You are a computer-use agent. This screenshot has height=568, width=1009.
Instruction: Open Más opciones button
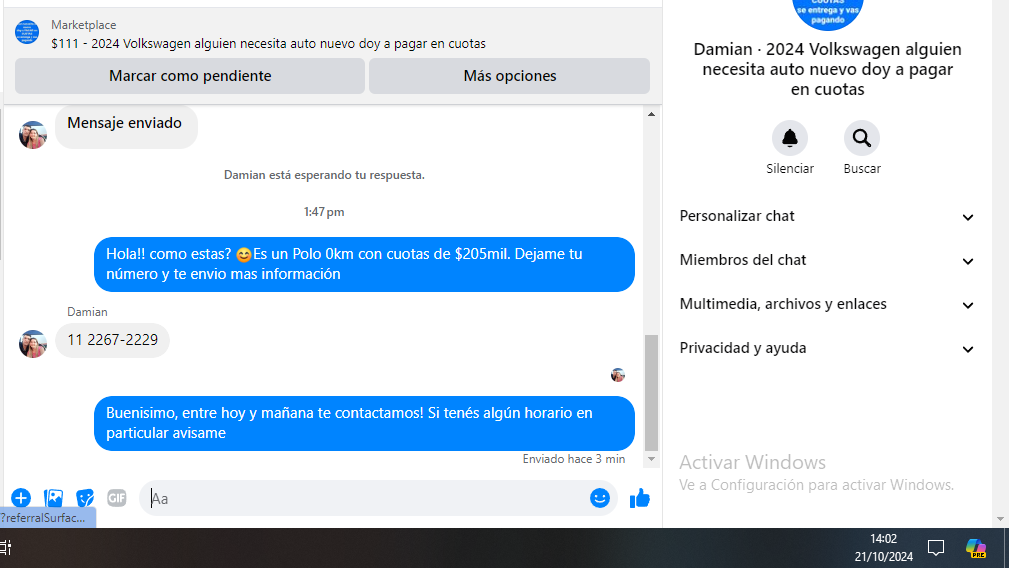(510, 76)
